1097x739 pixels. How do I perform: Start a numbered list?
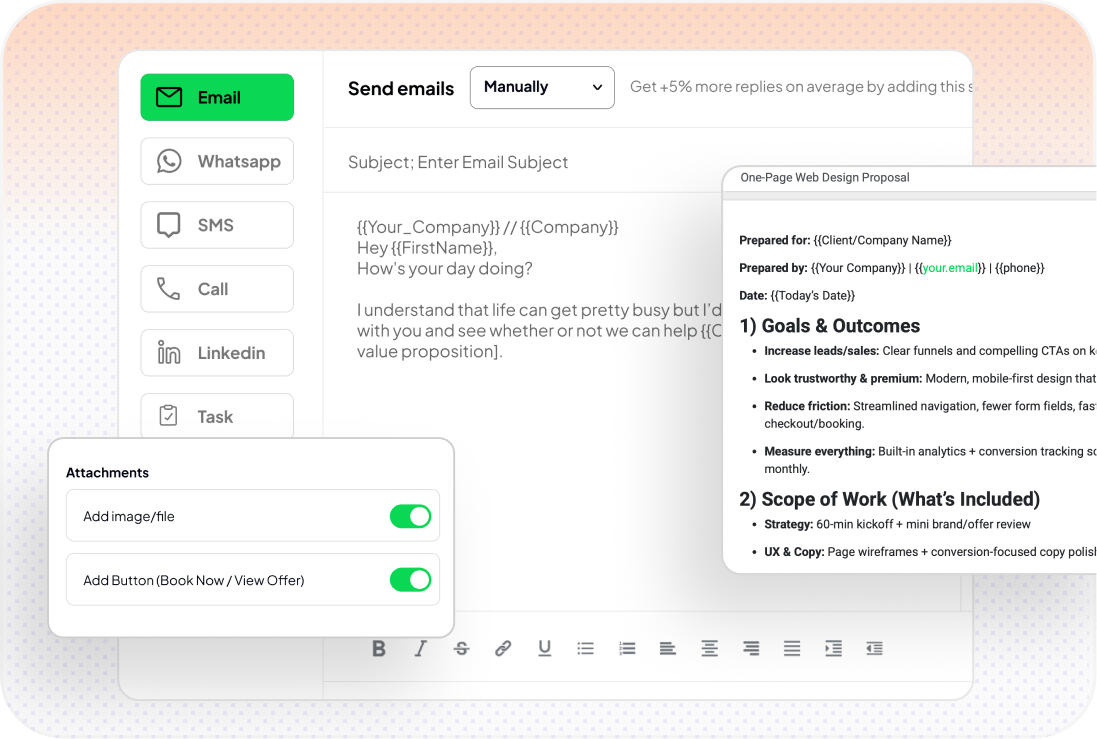click(627, 648)
